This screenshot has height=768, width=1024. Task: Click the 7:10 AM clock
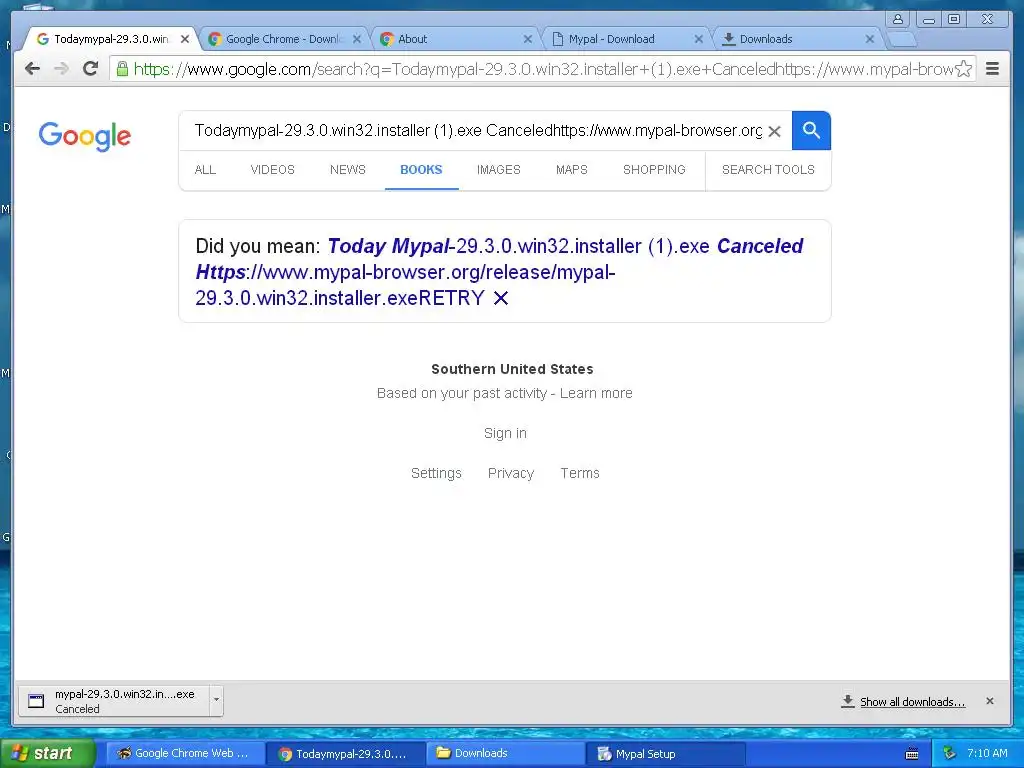pos(987,753)
